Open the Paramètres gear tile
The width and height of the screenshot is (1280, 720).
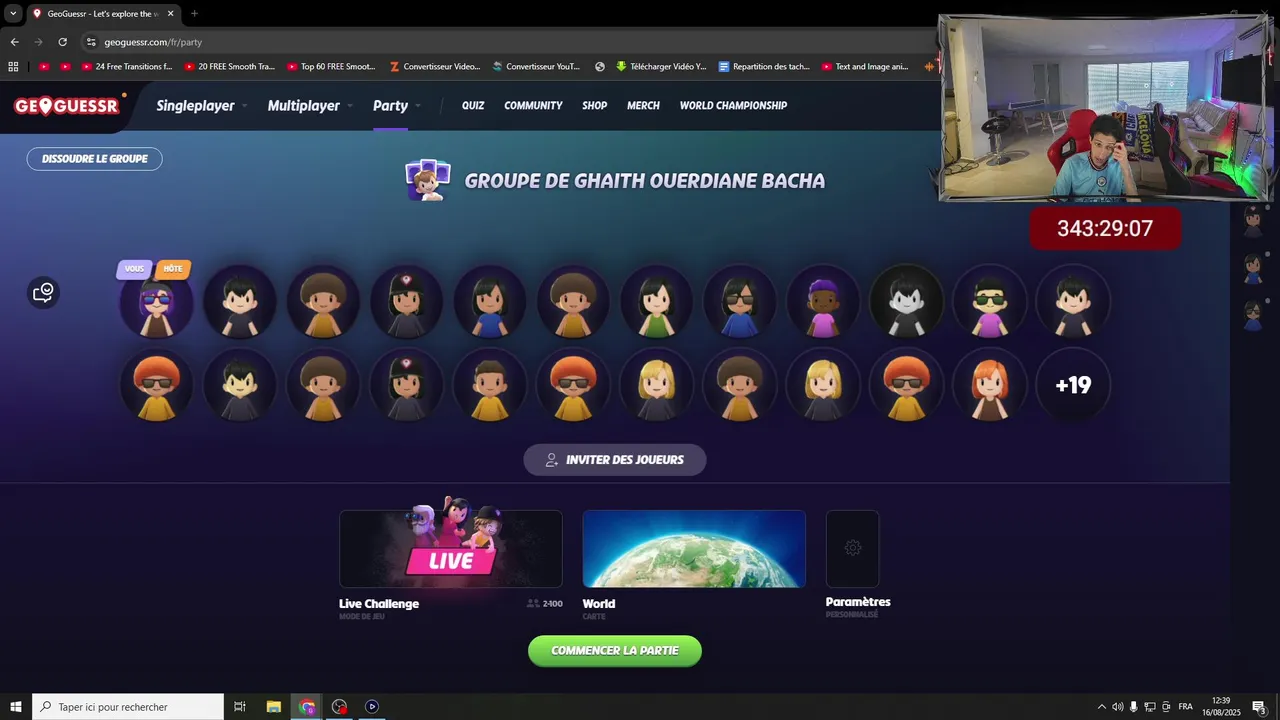coord(852,548)
